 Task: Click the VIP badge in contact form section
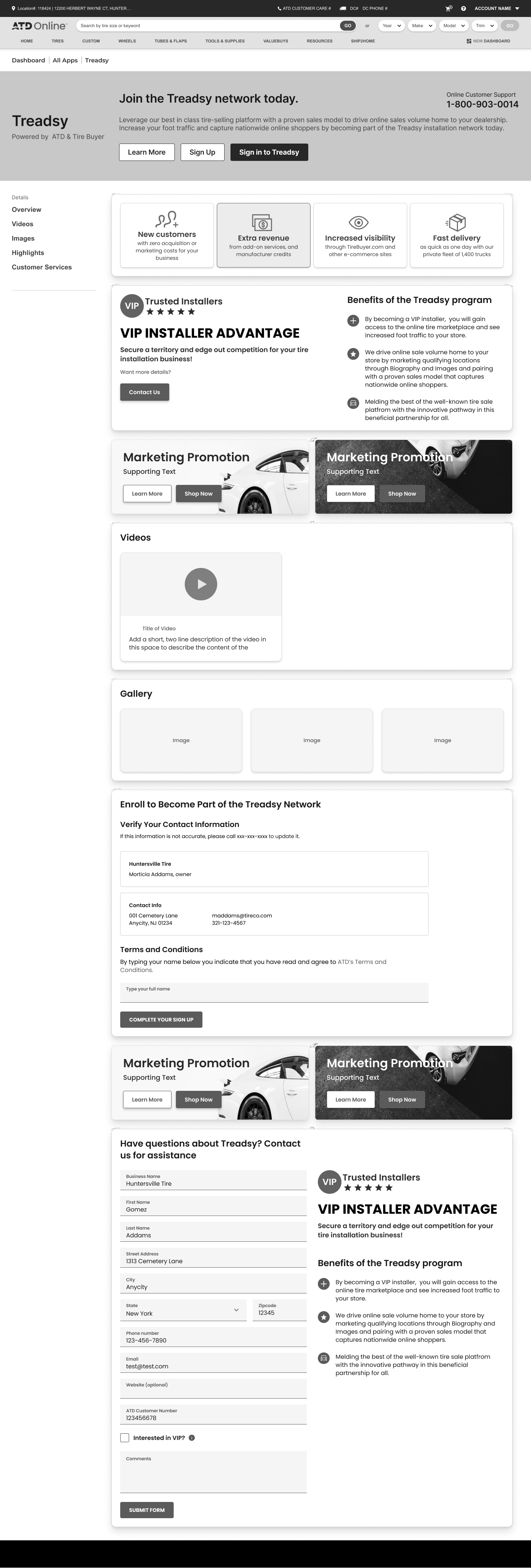pos(330,1182)
